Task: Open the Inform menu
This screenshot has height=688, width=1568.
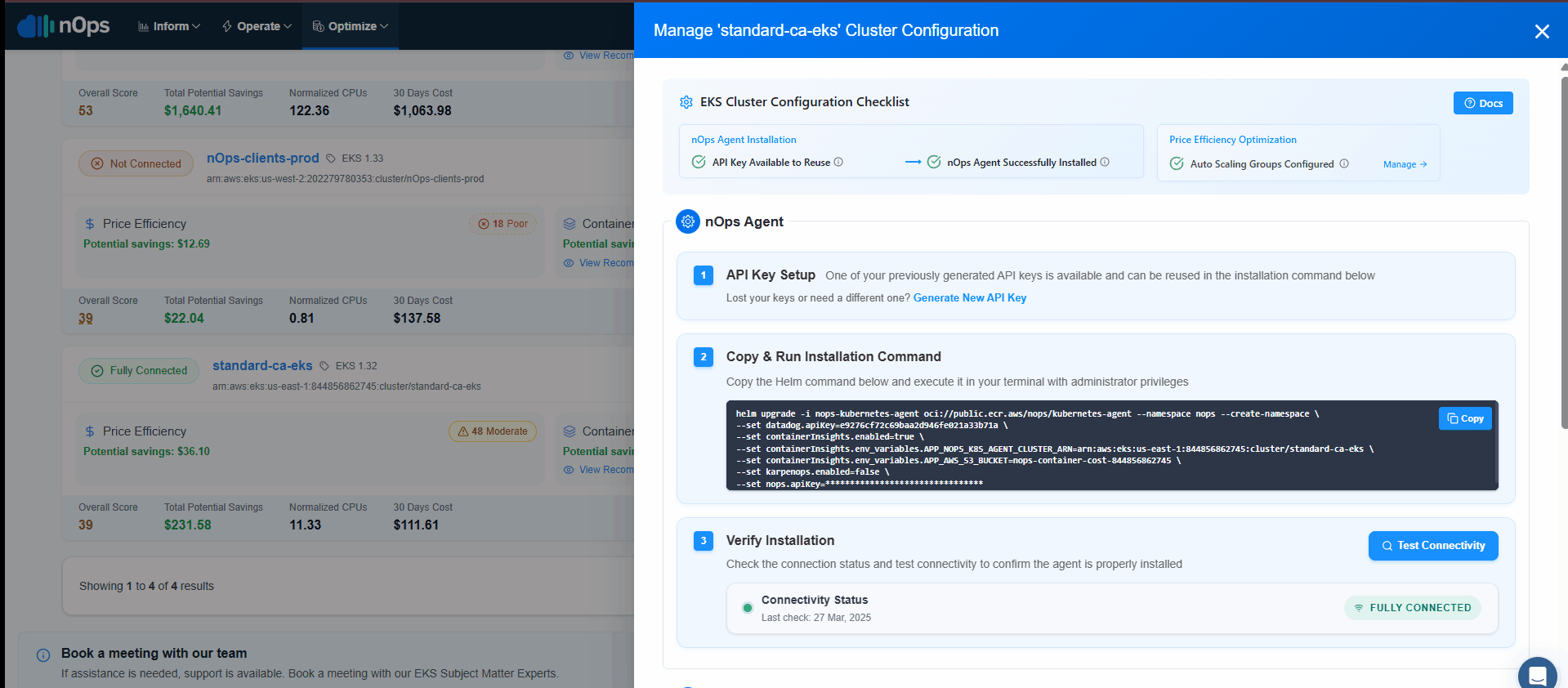Action: (x=169, y=26)
